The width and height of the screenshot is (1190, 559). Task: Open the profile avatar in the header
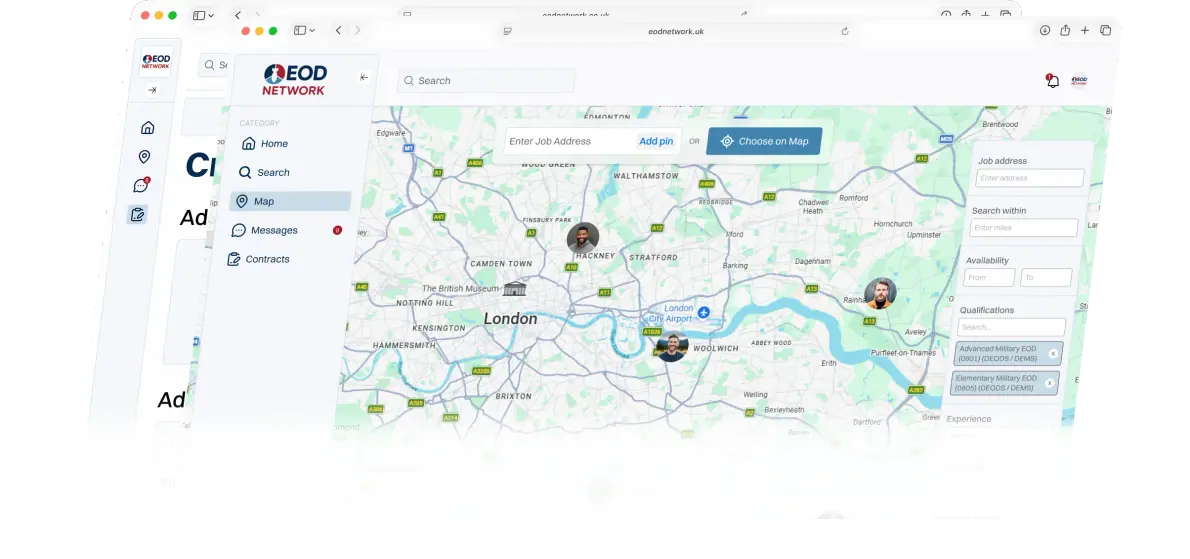1078,80
